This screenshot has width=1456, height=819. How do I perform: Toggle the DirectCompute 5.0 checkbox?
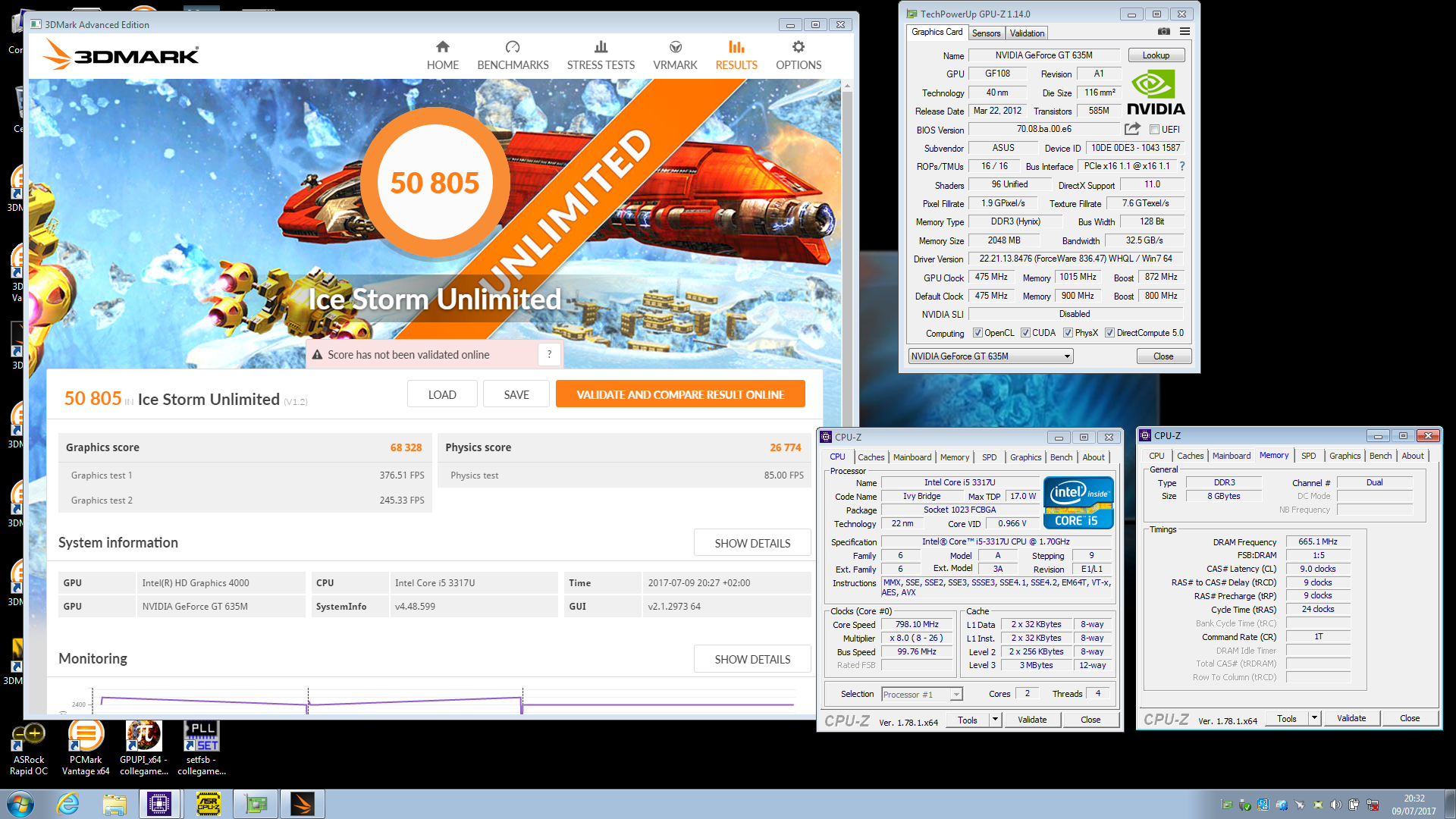pos(1109,333)
